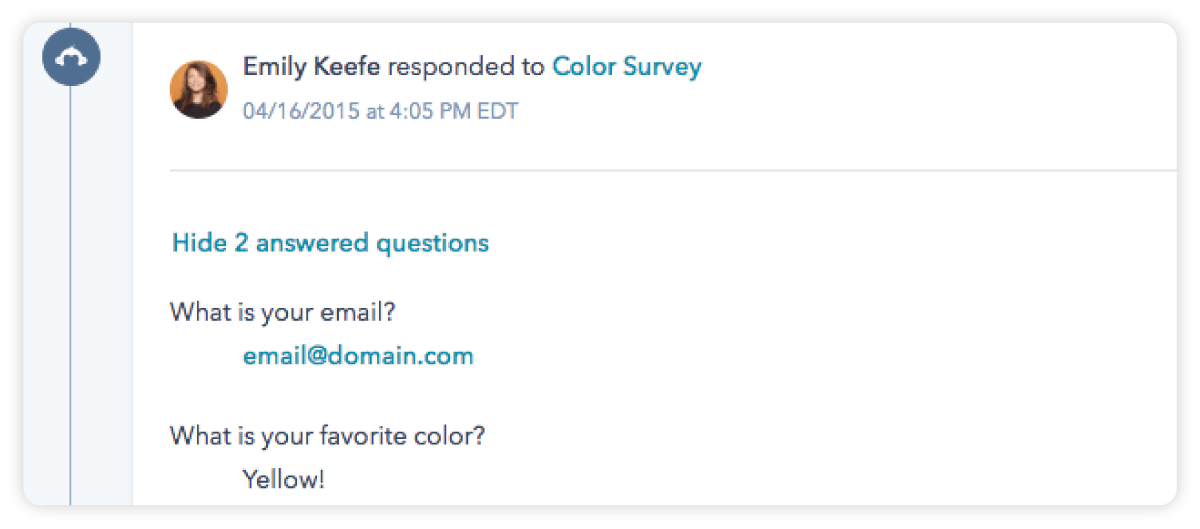The height and width of the screenshot is (529, 1200).
Task: Click the 'responded to' text
Action: coord(467,67)
